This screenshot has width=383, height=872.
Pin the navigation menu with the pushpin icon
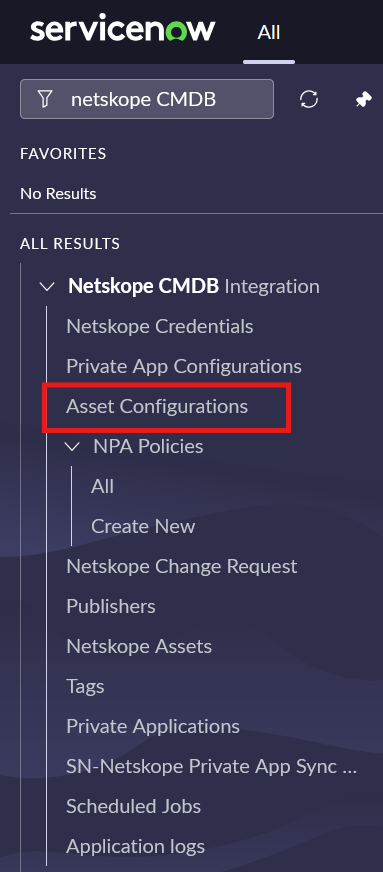(x=364, y=100)
